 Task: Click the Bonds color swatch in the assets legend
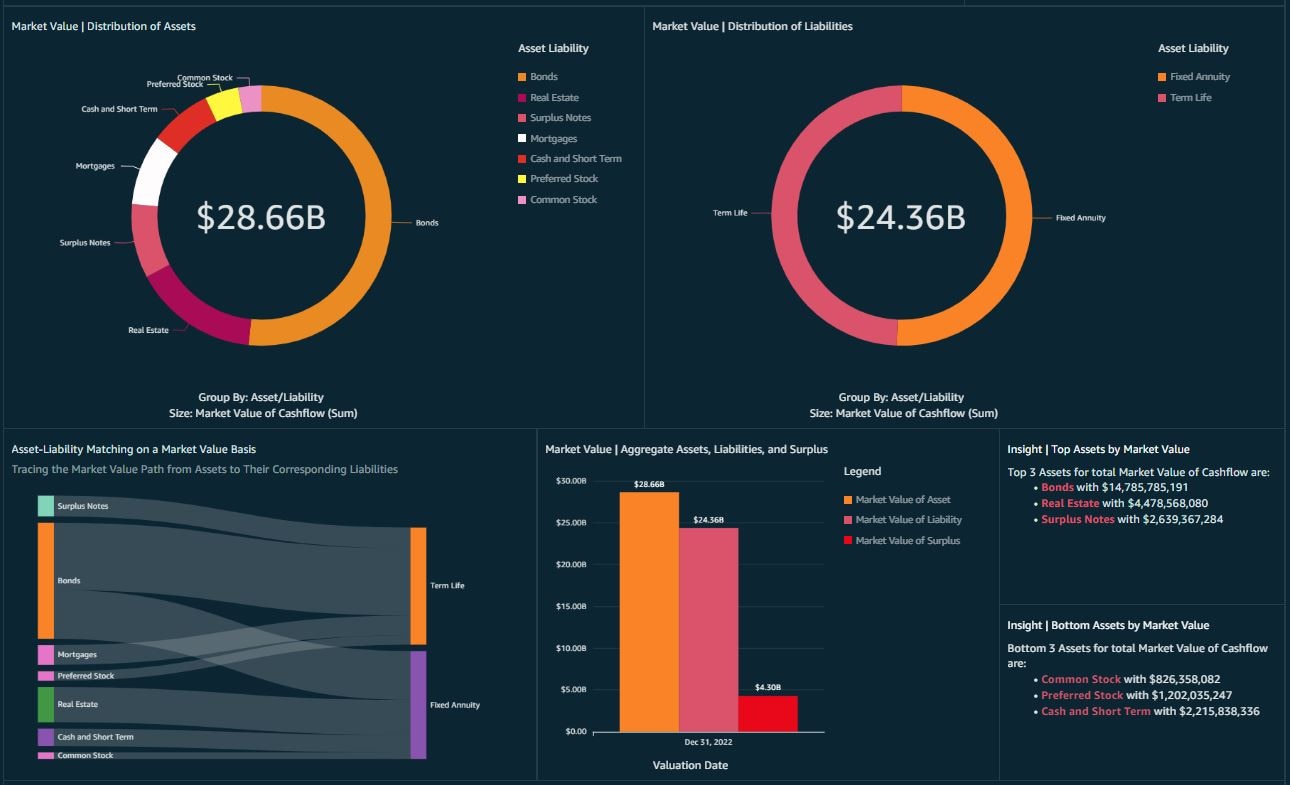click(x=522, y=77)
